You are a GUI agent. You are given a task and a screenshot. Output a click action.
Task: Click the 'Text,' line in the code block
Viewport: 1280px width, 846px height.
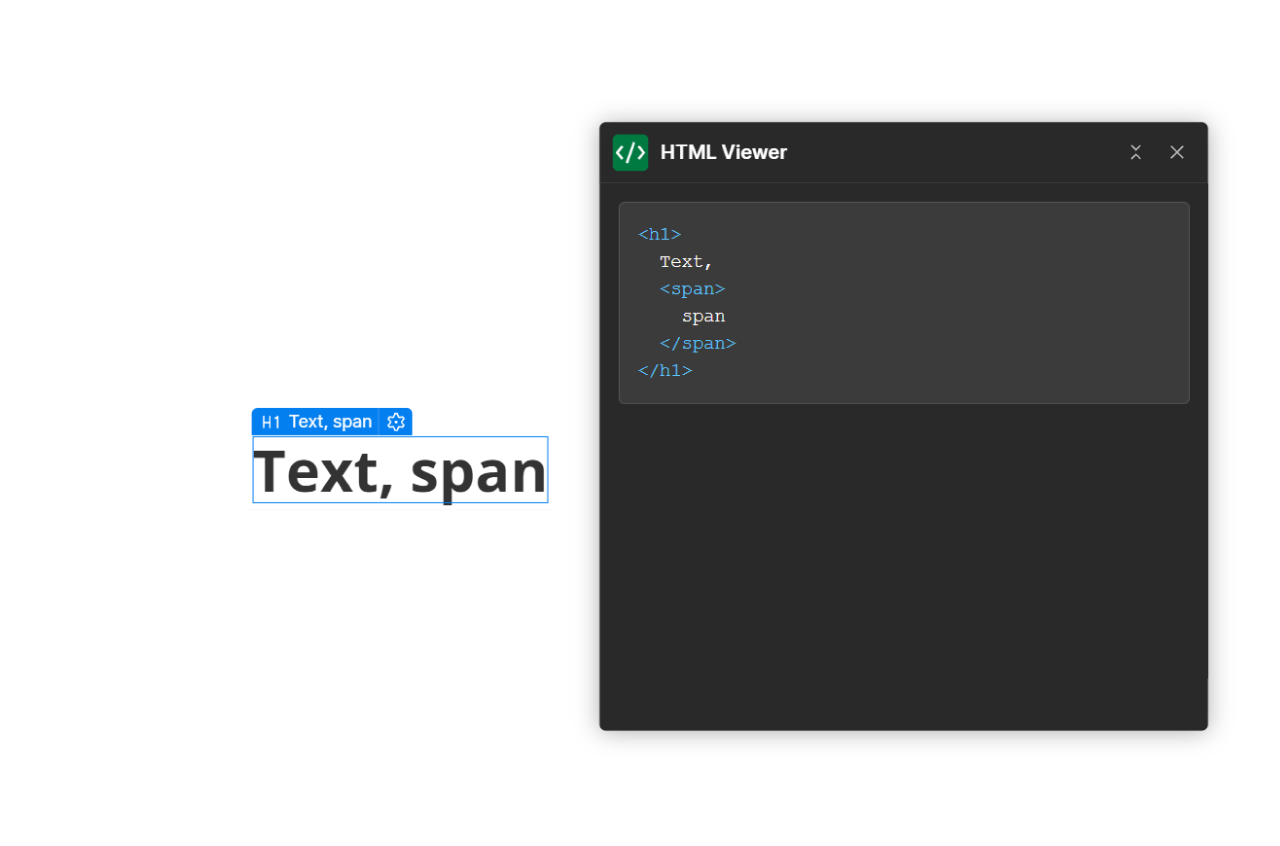(685, 261)
